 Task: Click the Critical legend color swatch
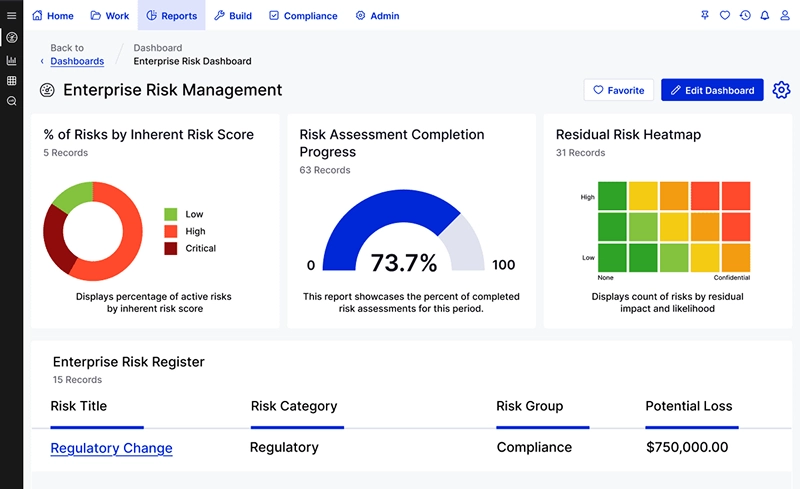170,248
